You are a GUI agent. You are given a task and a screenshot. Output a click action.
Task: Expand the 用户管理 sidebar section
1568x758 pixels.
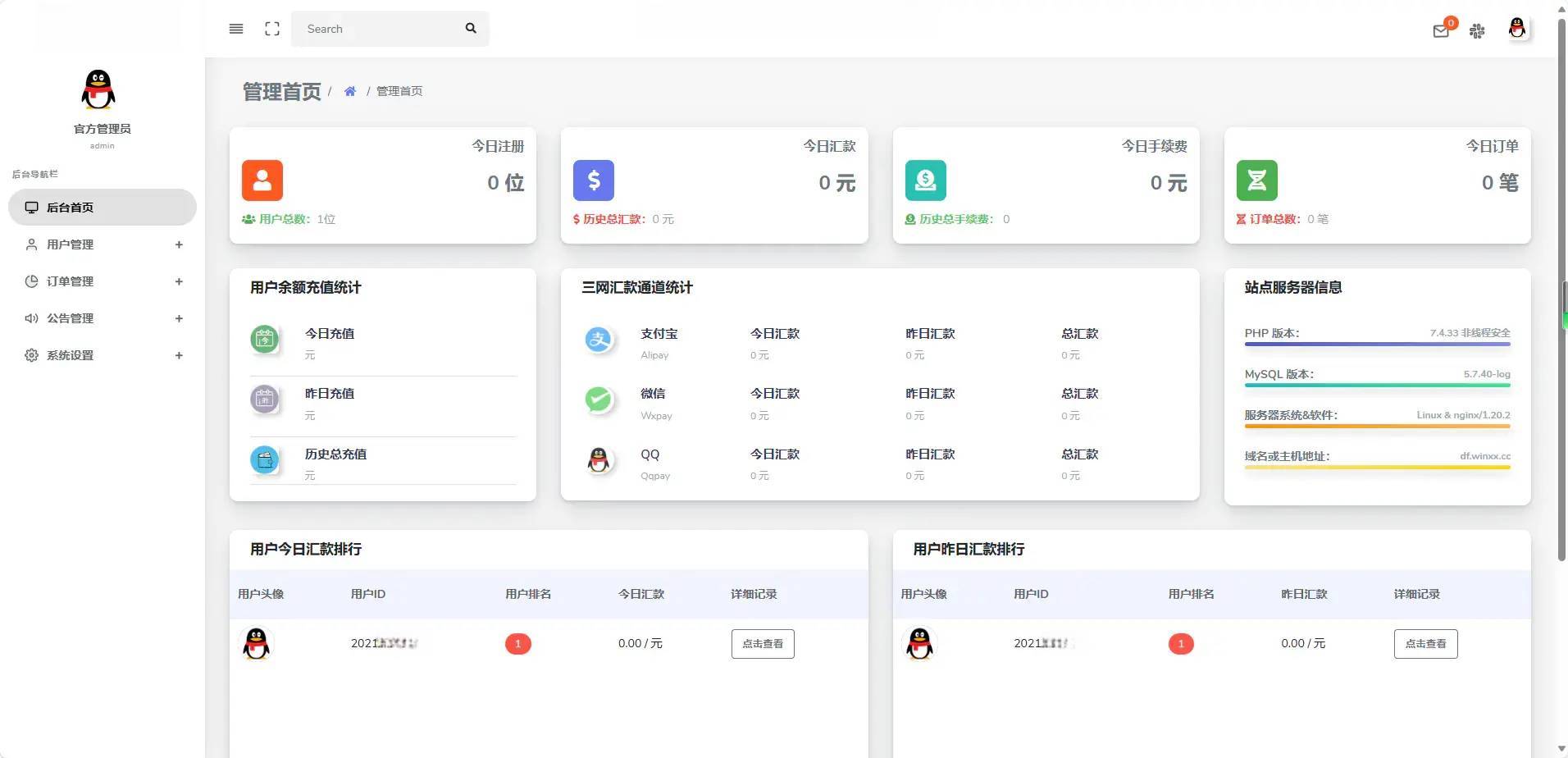click(x=102, y=244)
